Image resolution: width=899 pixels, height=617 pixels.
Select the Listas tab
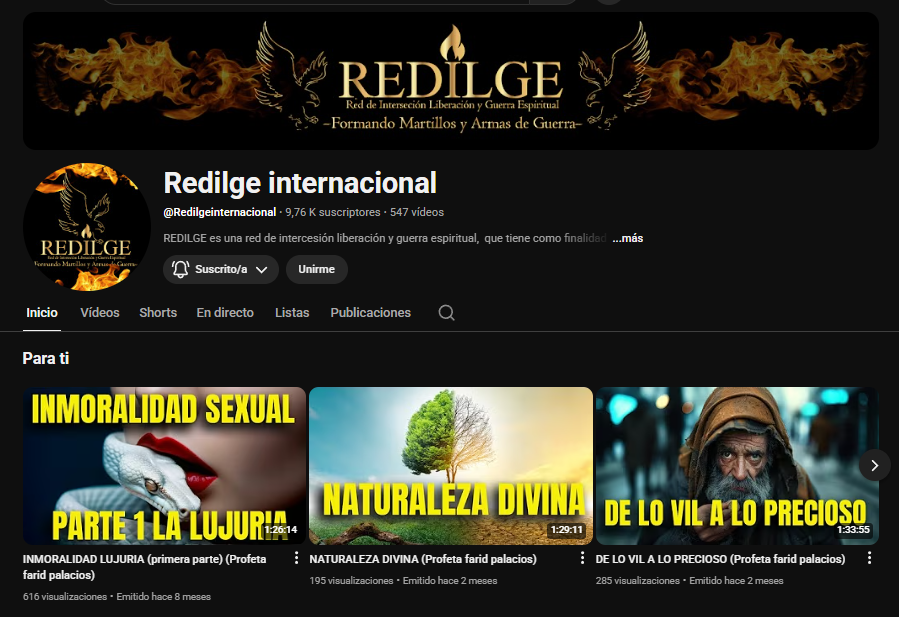pyautogui.click(x=292, y=313)
